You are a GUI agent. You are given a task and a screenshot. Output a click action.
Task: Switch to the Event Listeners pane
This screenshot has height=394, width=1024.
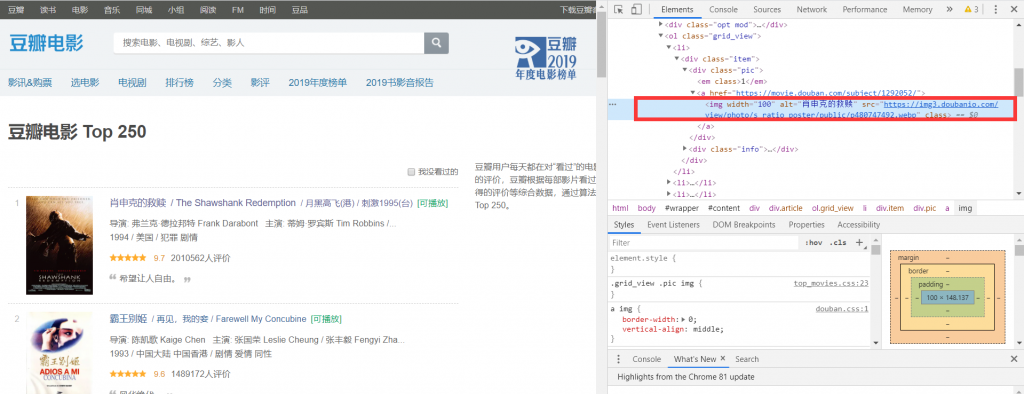(673, 225)
